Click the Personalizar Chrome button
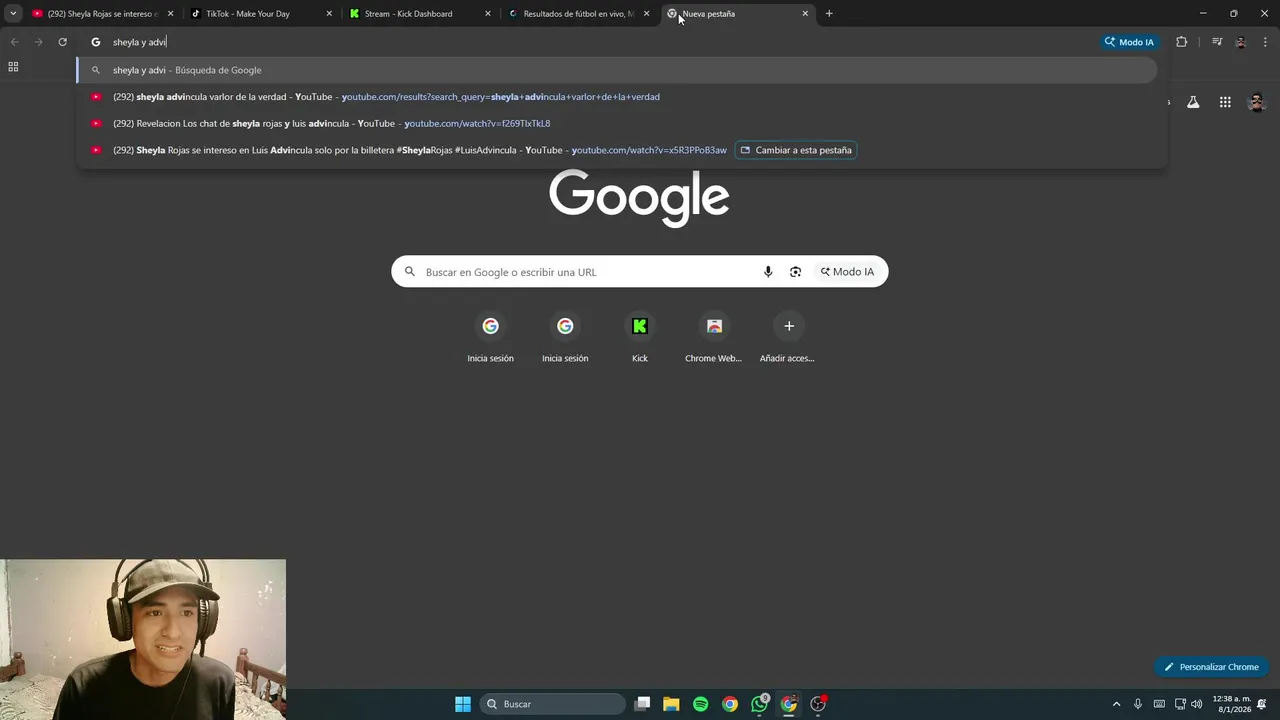The width and height of the screenshot is (1280, 720). pyautogui.click(x=1212, y=667)
